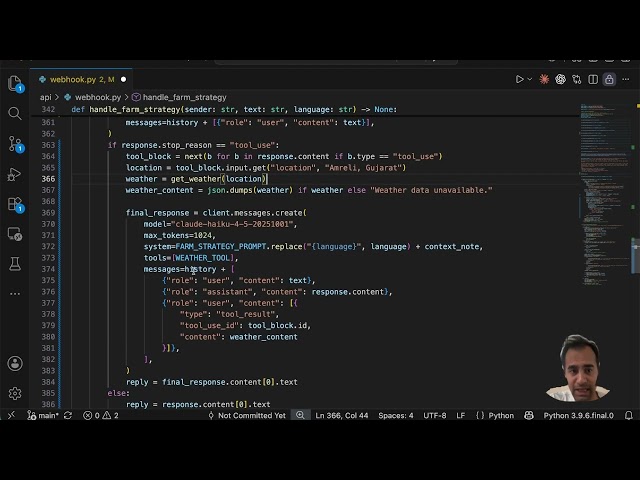Toggle the lock icon in editor toolbar
Screen dimensions: 640x480
609,79
